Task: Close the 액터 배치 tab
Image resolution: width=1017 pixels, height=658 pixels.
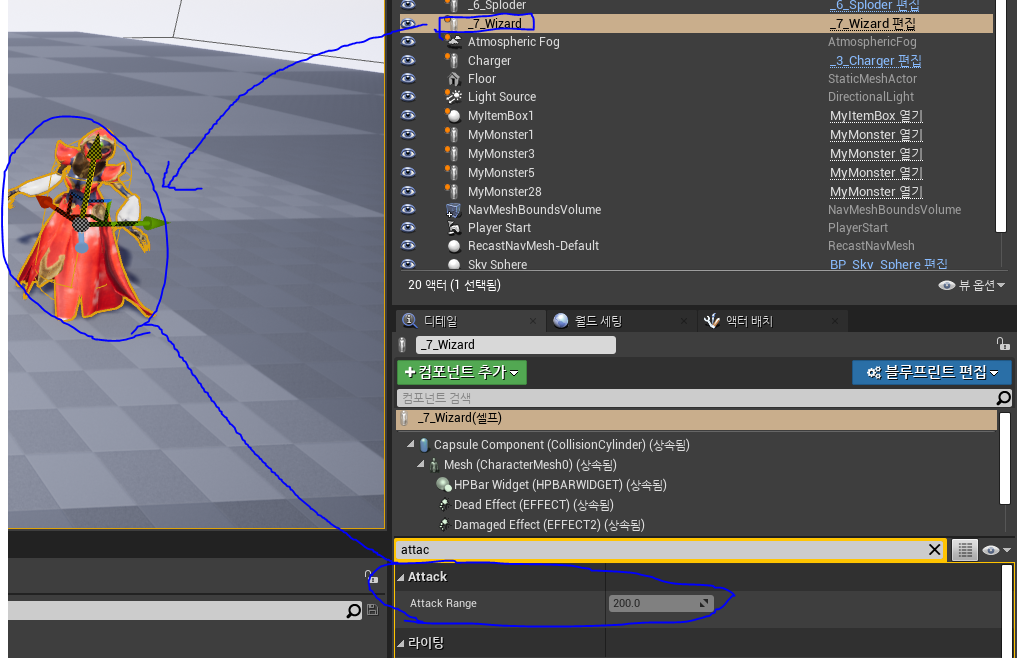Action: pos(835,321)
